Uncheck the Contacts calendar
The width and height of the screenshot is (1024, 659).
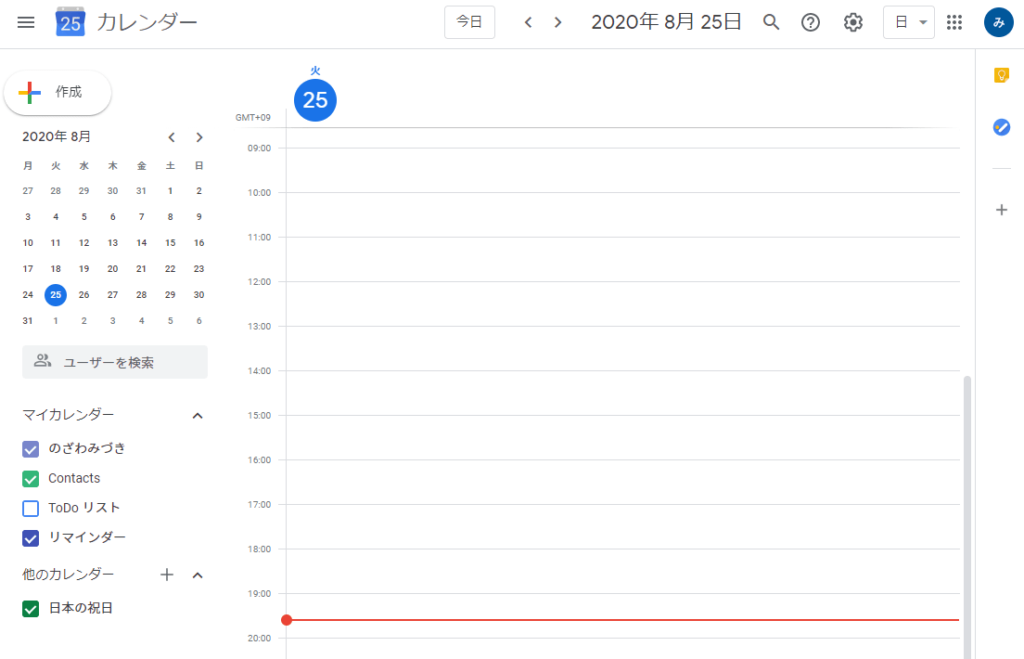click(x=30, y=479)
